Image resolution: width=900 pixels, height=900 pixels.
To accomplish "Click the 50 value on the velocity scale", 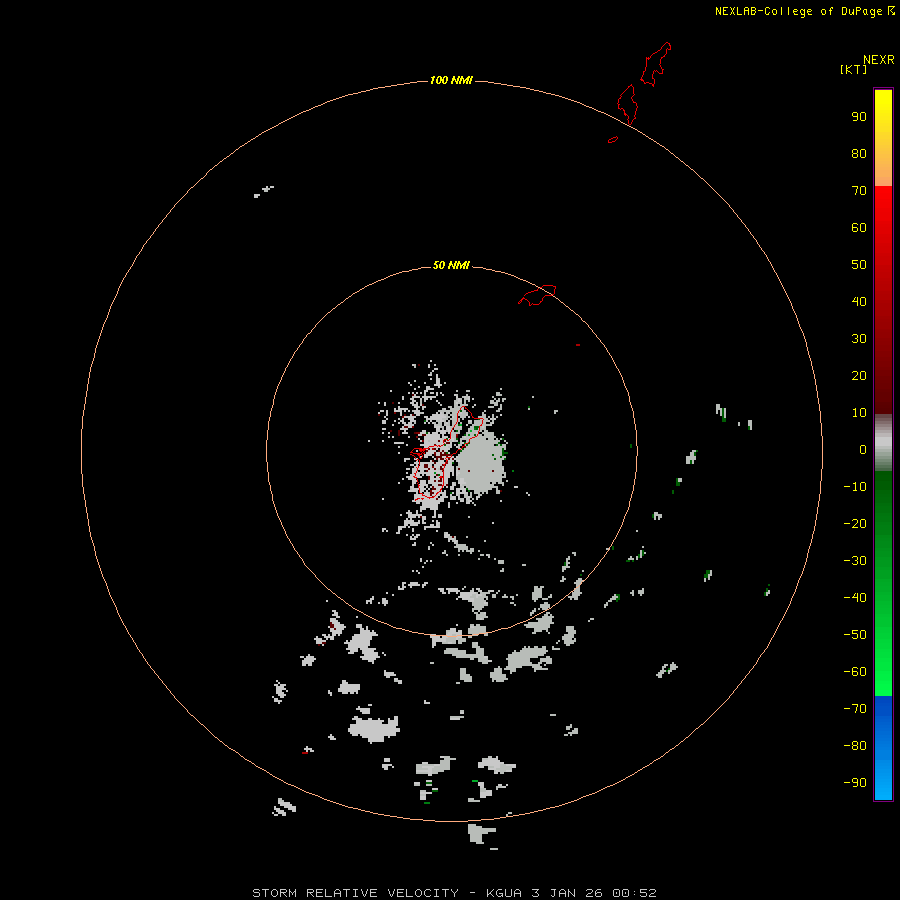I will [859, 265].
